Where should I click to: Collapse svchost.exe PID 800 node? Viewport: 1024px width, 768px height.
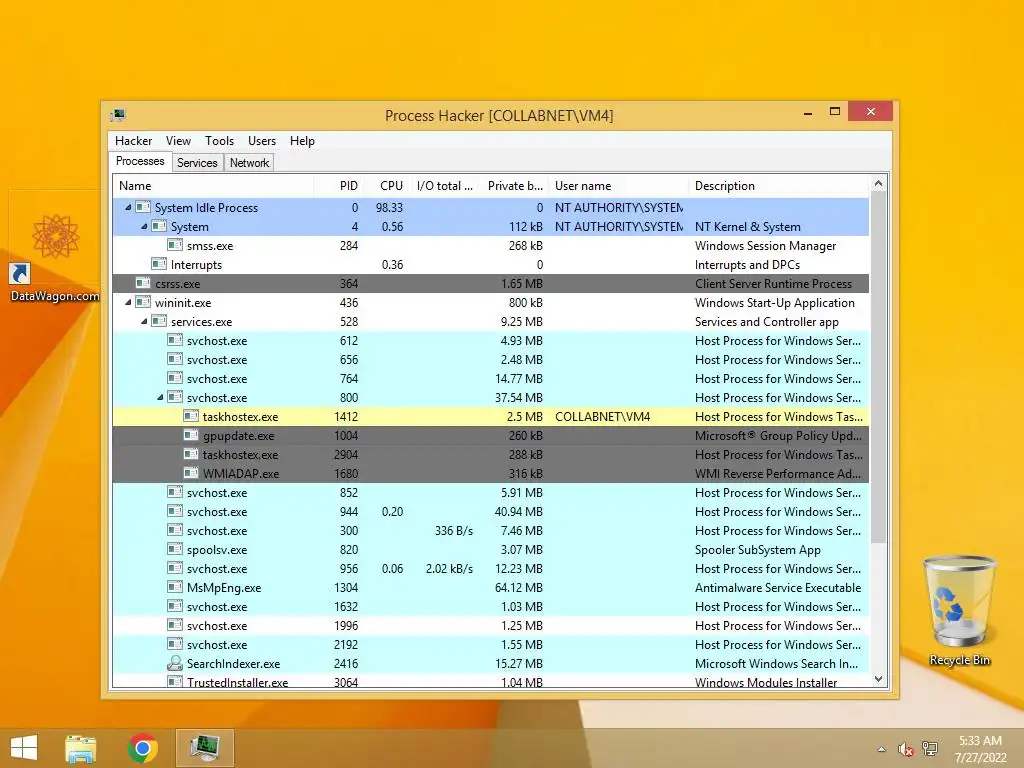coord(160,397)
